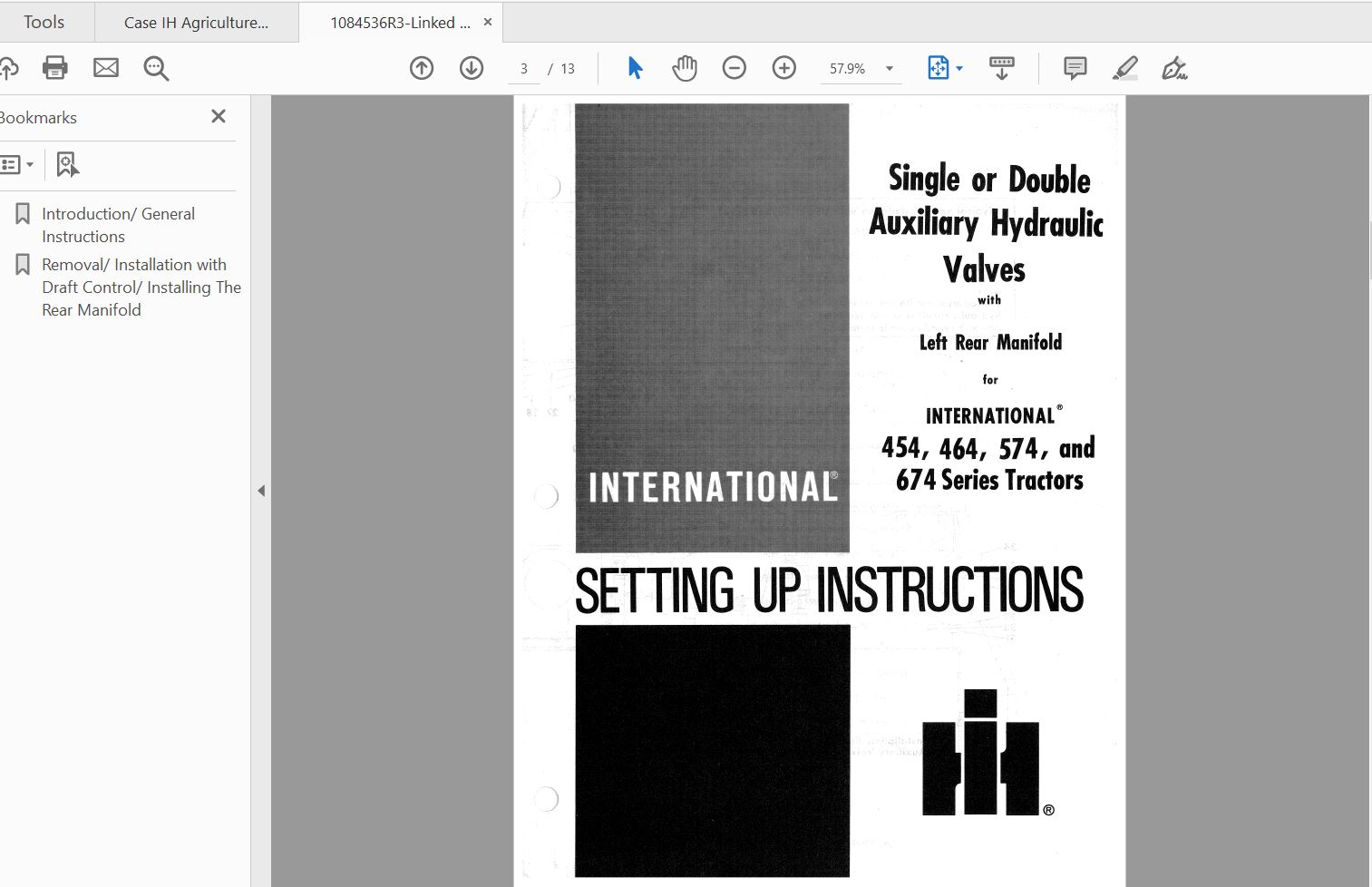Open the bookmarks options menu dropdown
Viewport: 1372px width, 887px height.
tap(18, 164)
